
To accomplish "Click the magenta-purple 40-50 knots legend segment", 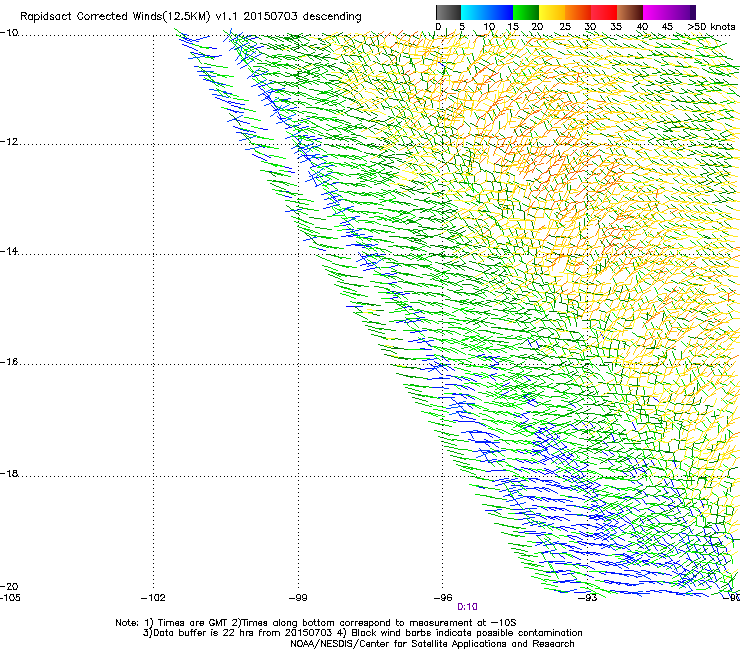I will [x=669, y=12].
